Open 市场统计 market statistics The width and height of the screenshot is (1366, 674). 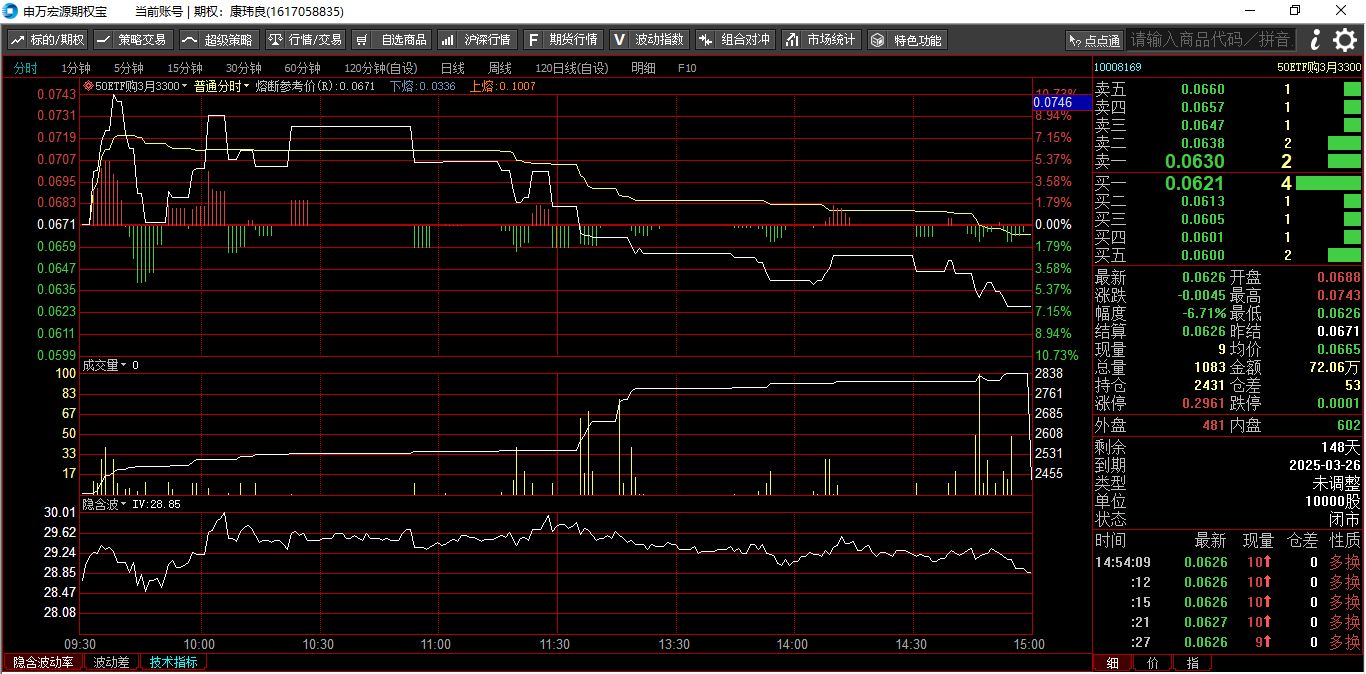click(x=821, y=40)
